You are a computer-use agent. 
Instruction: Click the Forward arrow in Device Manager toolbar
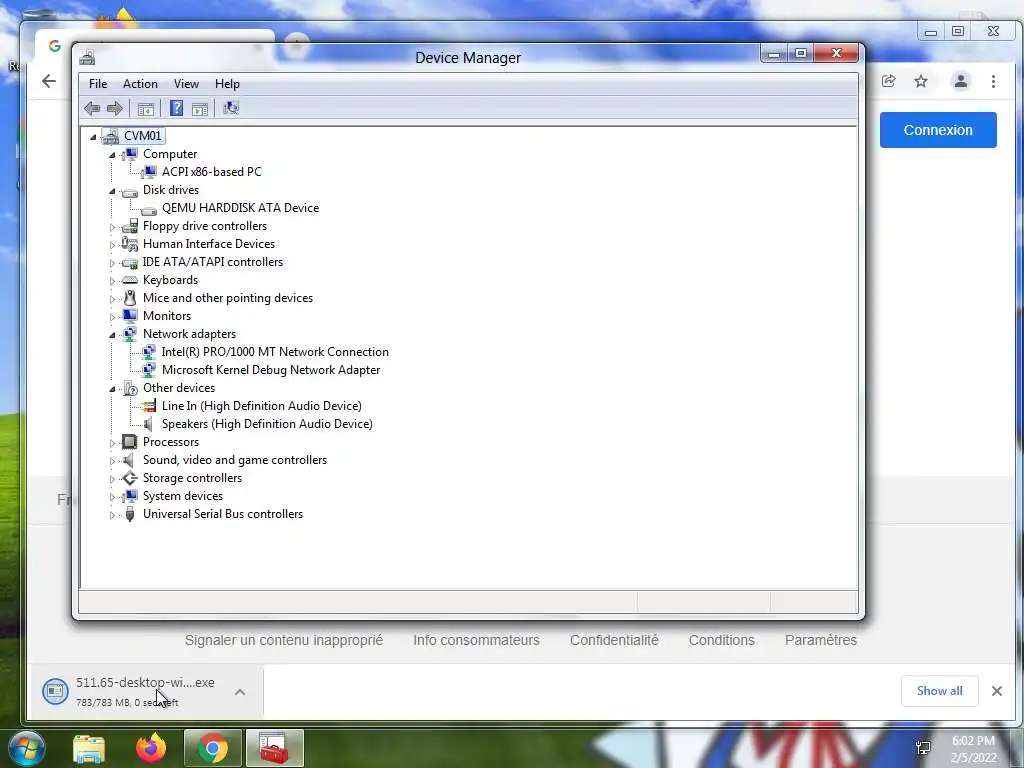[x=115, y=108]
